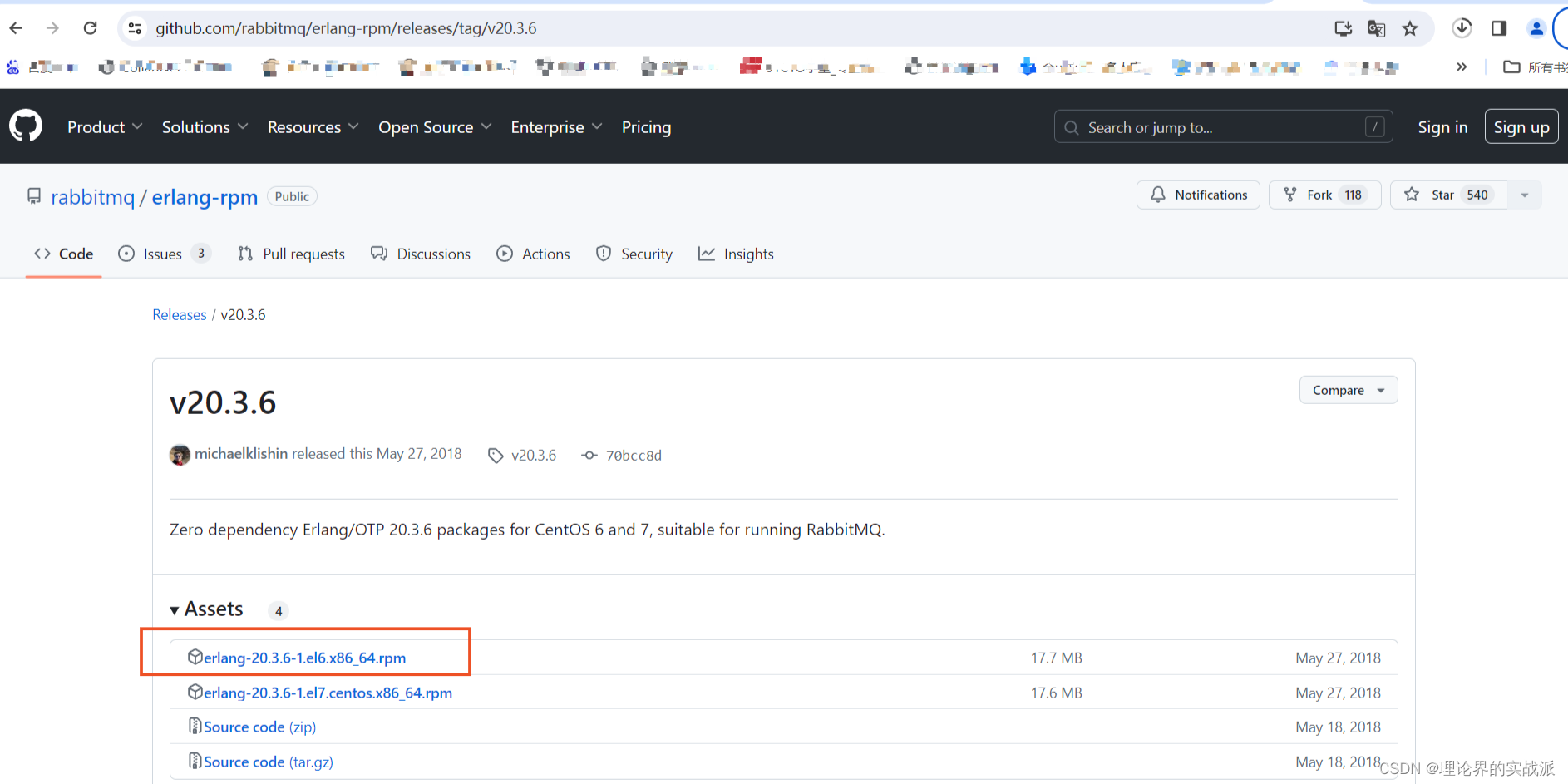Focus the Search or jump to field

tap(1223, 127)
